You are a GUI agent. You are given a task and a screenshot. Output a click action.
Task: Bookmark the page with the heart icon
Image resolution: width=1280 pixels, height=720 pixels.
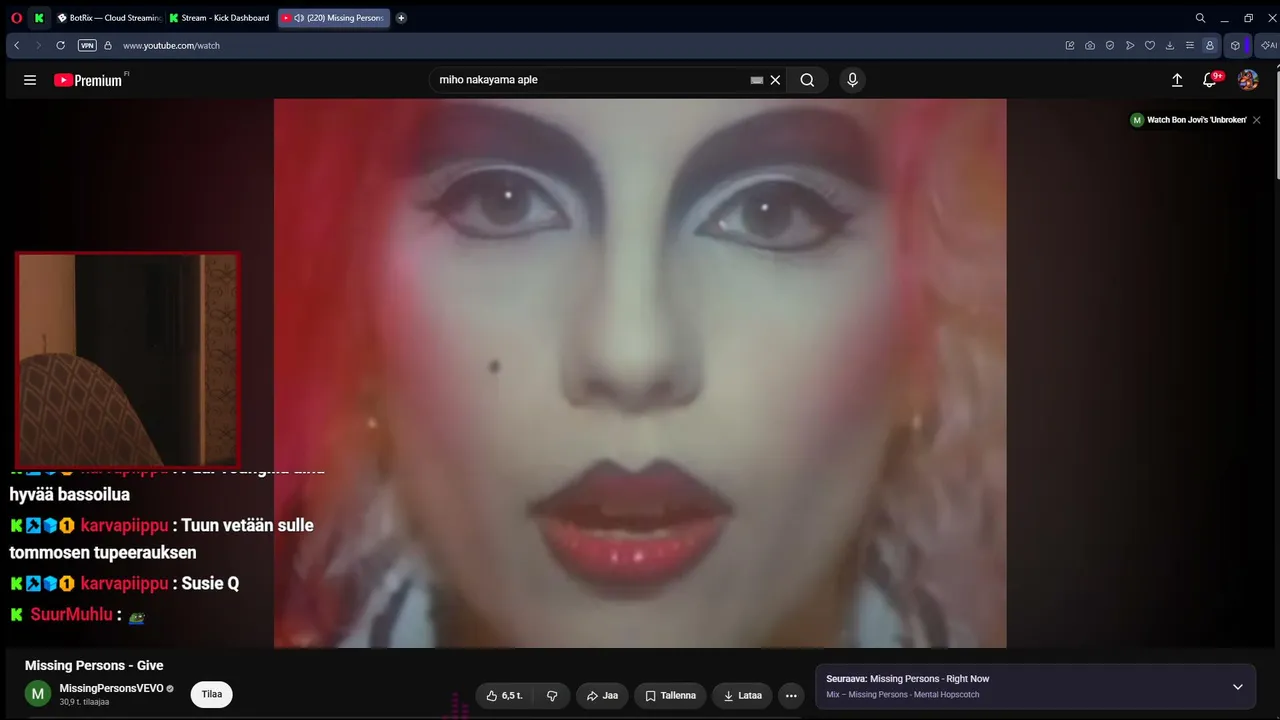[1150, 45]
